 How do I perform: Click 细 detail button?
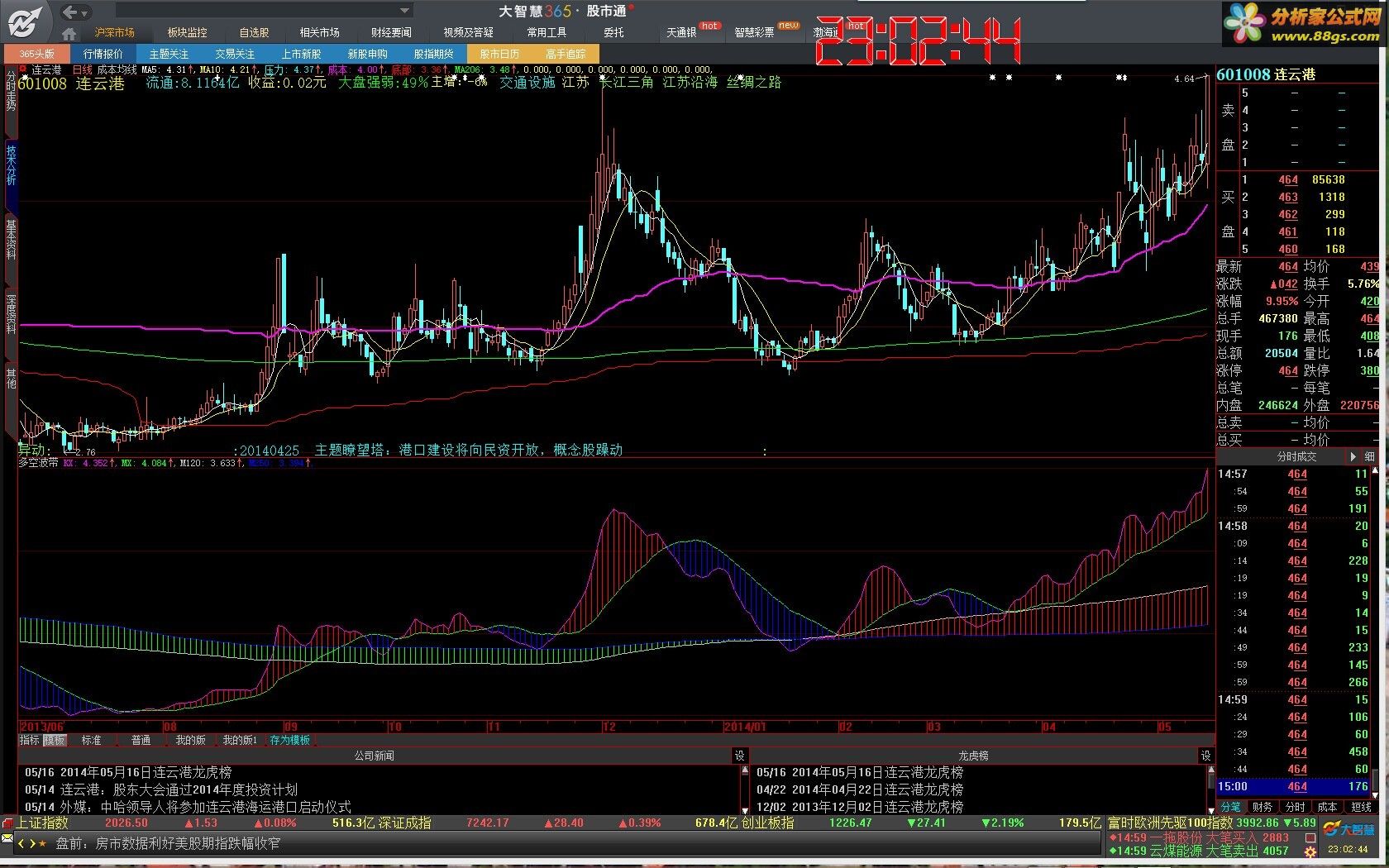[1370, 456]
